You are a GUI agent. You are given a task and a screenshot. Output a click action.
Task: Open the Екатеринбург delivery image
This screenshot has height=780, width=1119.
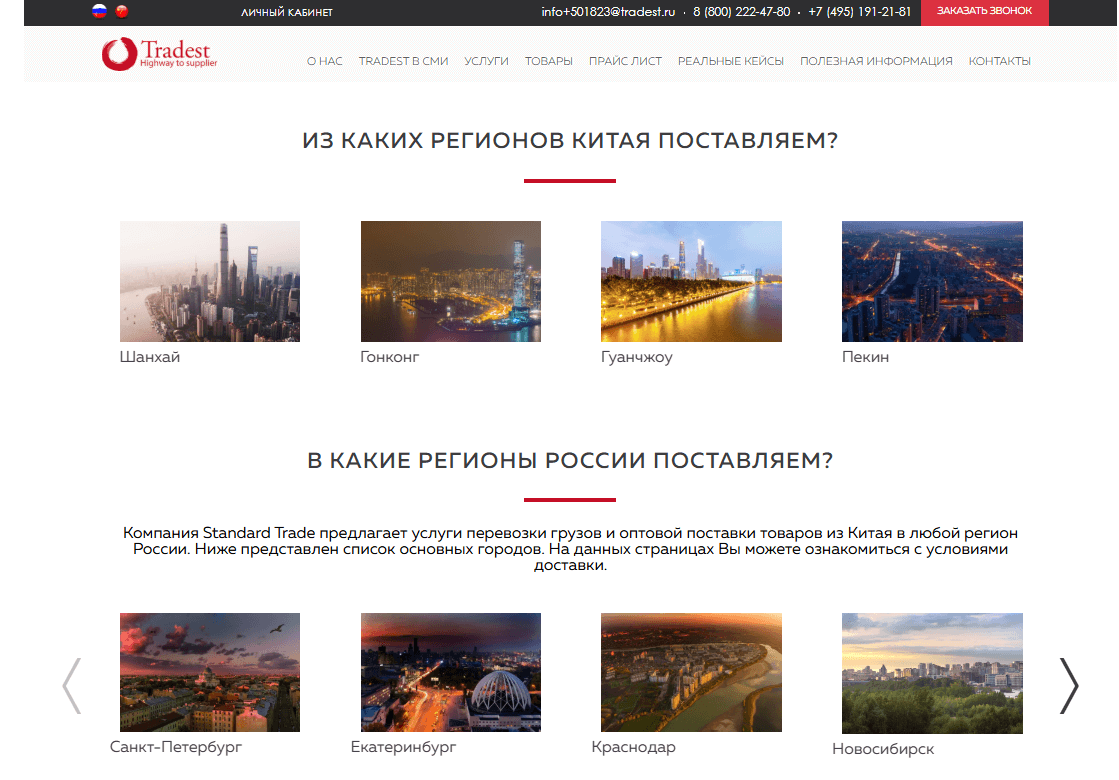pos(450,672)
